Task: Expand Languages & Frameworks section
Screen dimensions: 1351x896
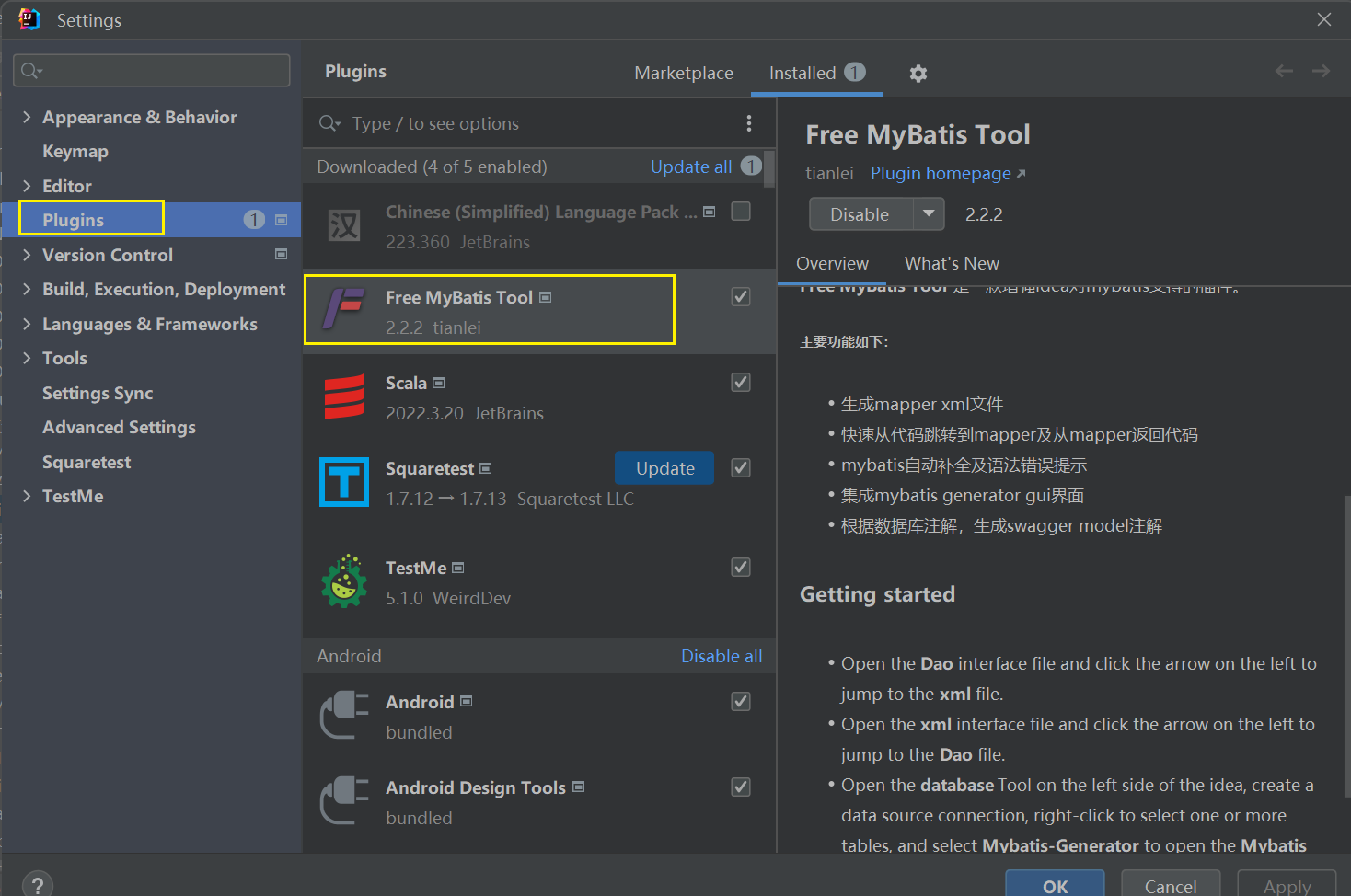Action: click(x=27, y=324)
